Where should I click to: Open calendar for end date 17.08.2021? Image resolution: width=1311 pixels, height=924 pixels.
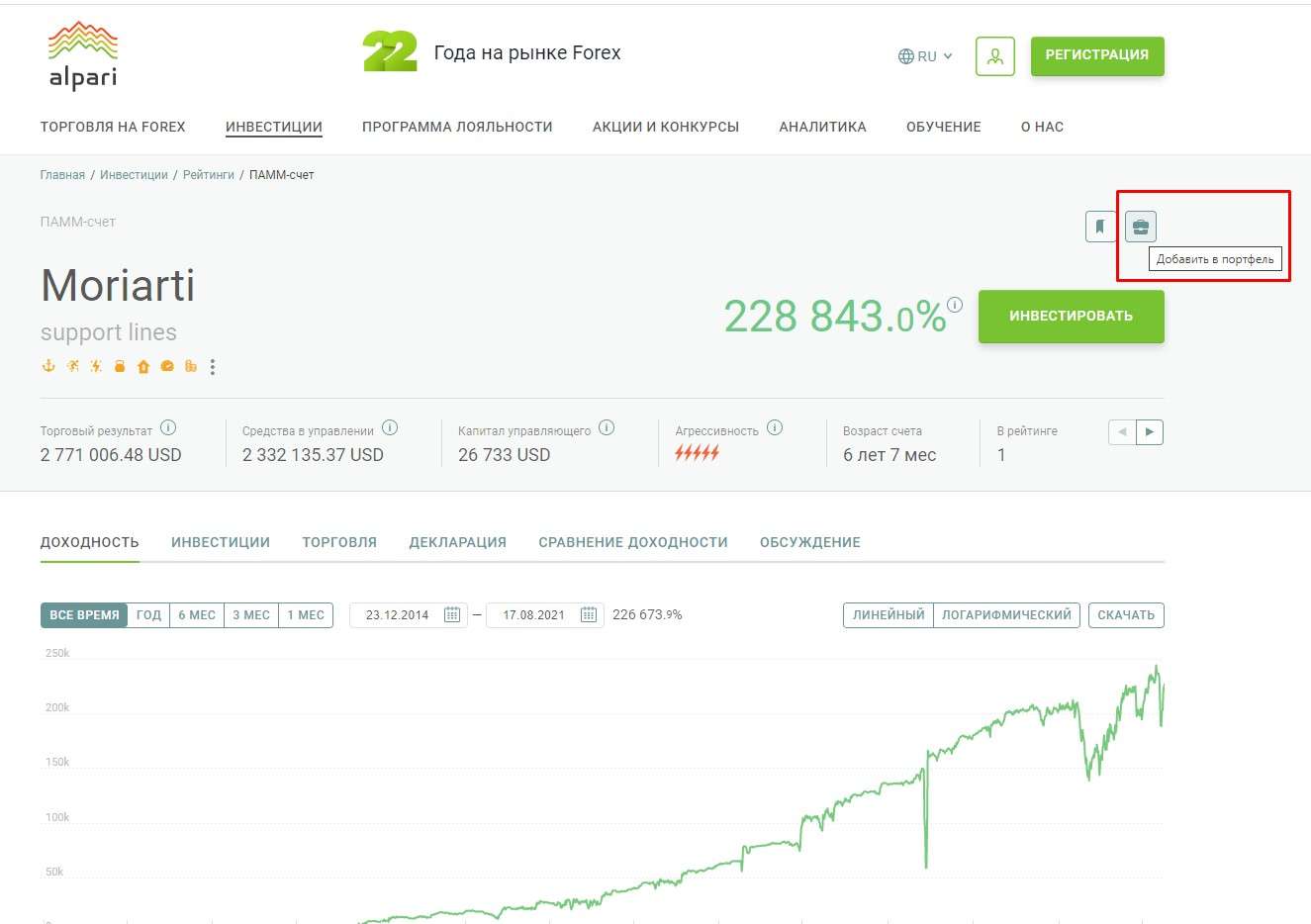[x=589, y=614]
